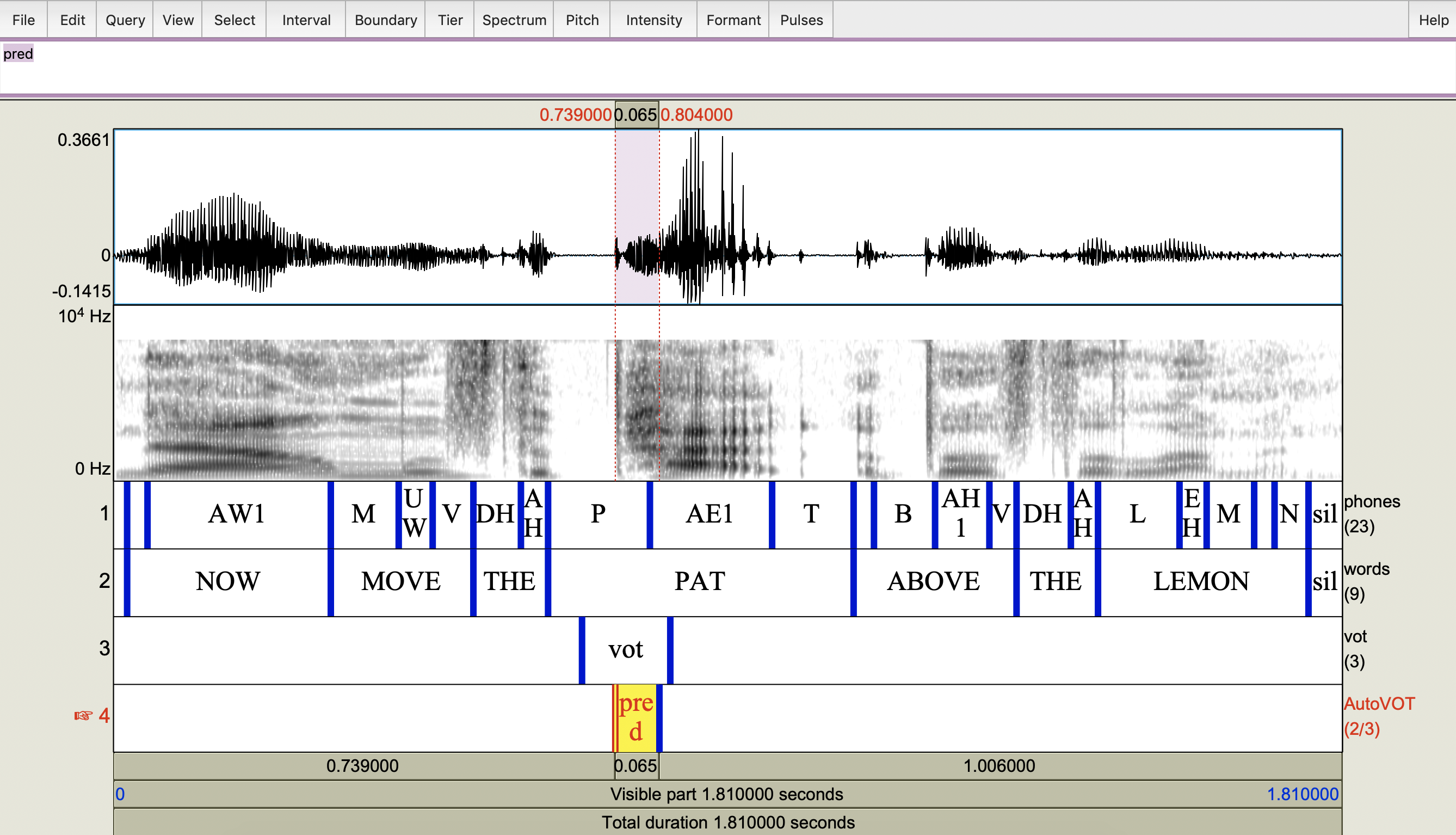The height and width of the screenshot is (835, 1456).
Task: Play the 1.006000 segment after selection
Action: (x=1000, y=766)
